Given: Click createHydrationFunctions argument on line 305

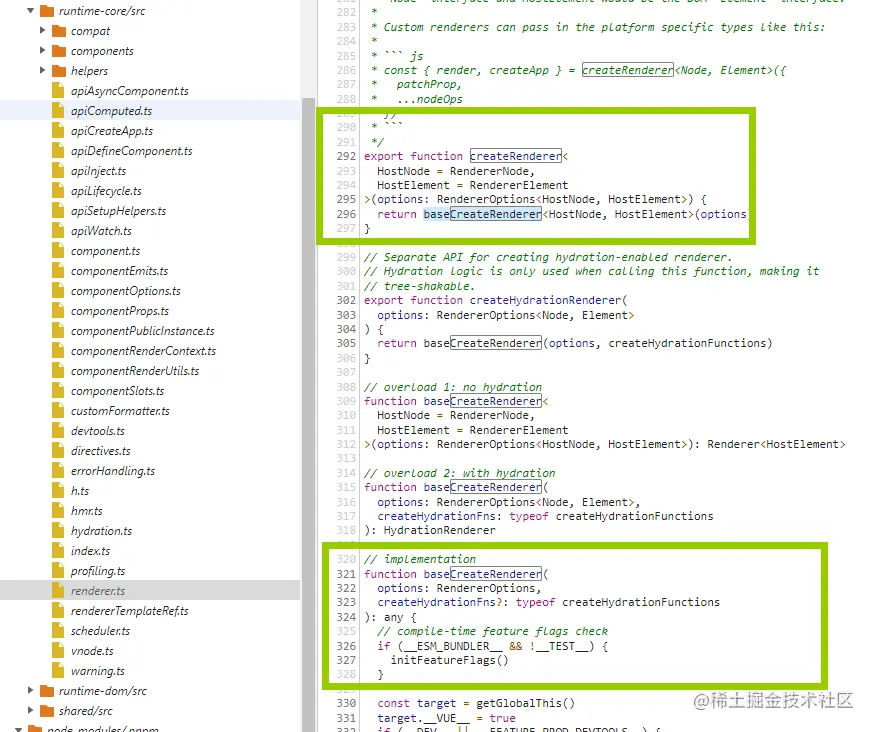Looking at the screenshot, I should 687,343.
